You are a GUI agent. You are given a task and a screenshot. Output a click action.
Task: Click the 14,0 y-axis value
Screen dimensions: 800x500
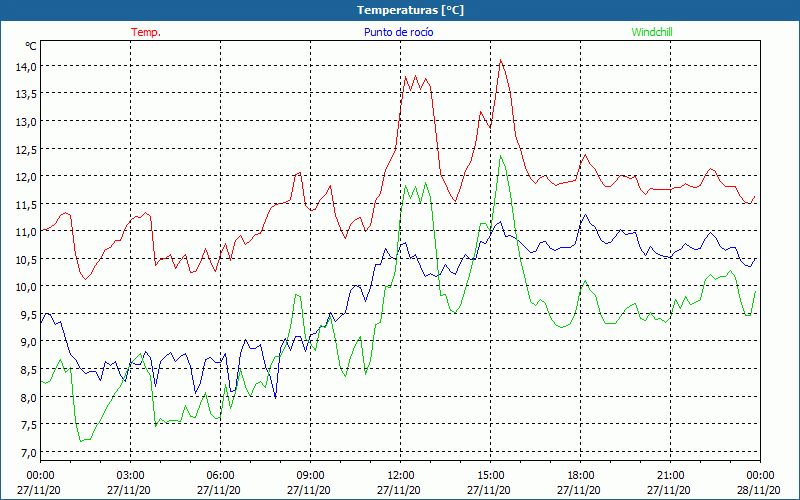[26, 66]
